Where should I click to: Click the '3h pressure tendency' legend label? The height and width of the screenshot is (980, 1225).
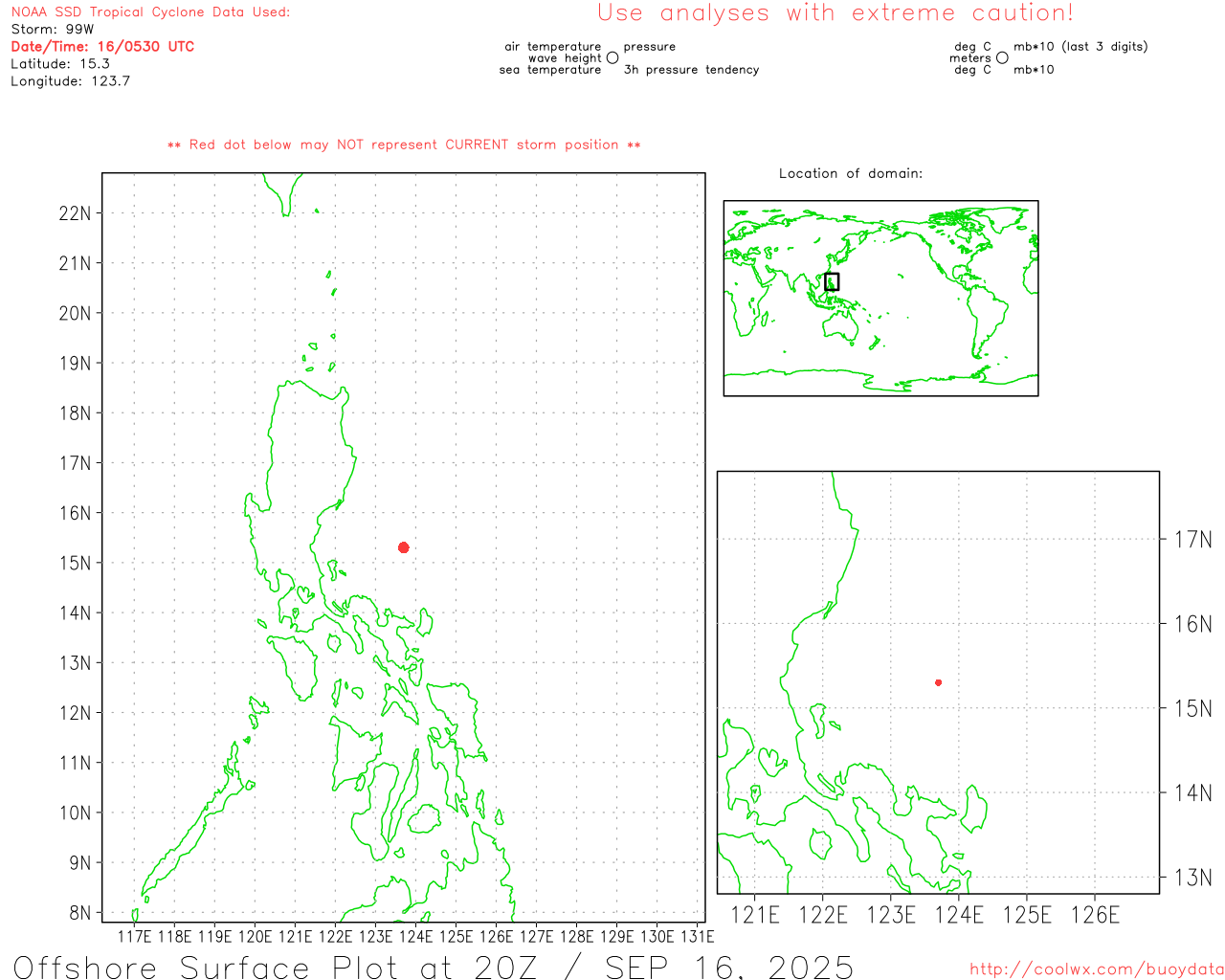click(691, 70)
